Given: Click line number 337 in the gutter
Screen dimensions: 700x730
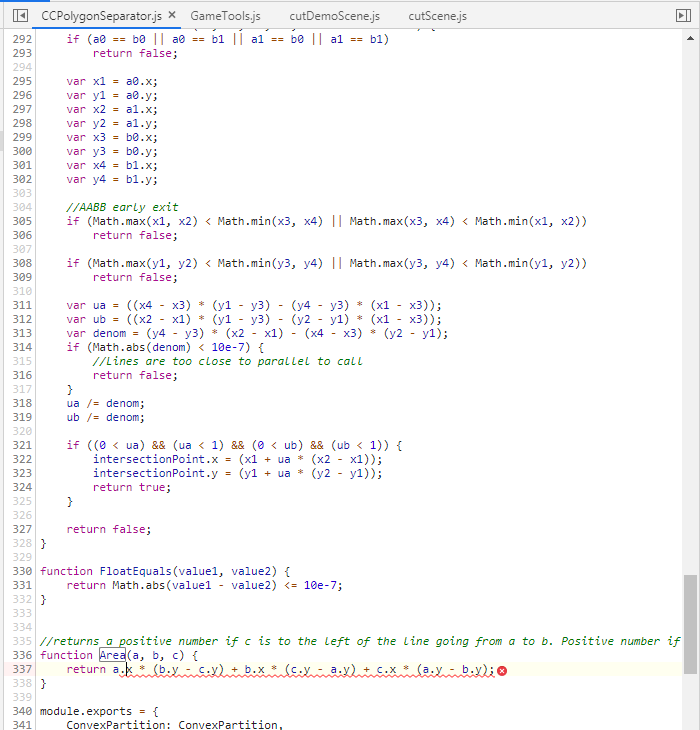Looking at the screenshot, I should point(22,669).
